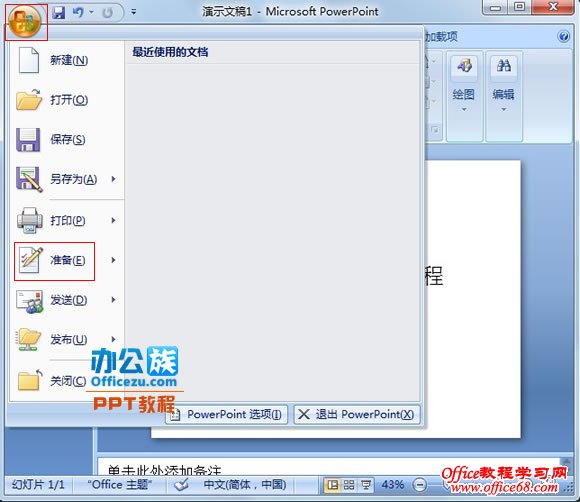Minimize the PowerPoint window
This screenshot has width=580, height=502.
[496, 7]
